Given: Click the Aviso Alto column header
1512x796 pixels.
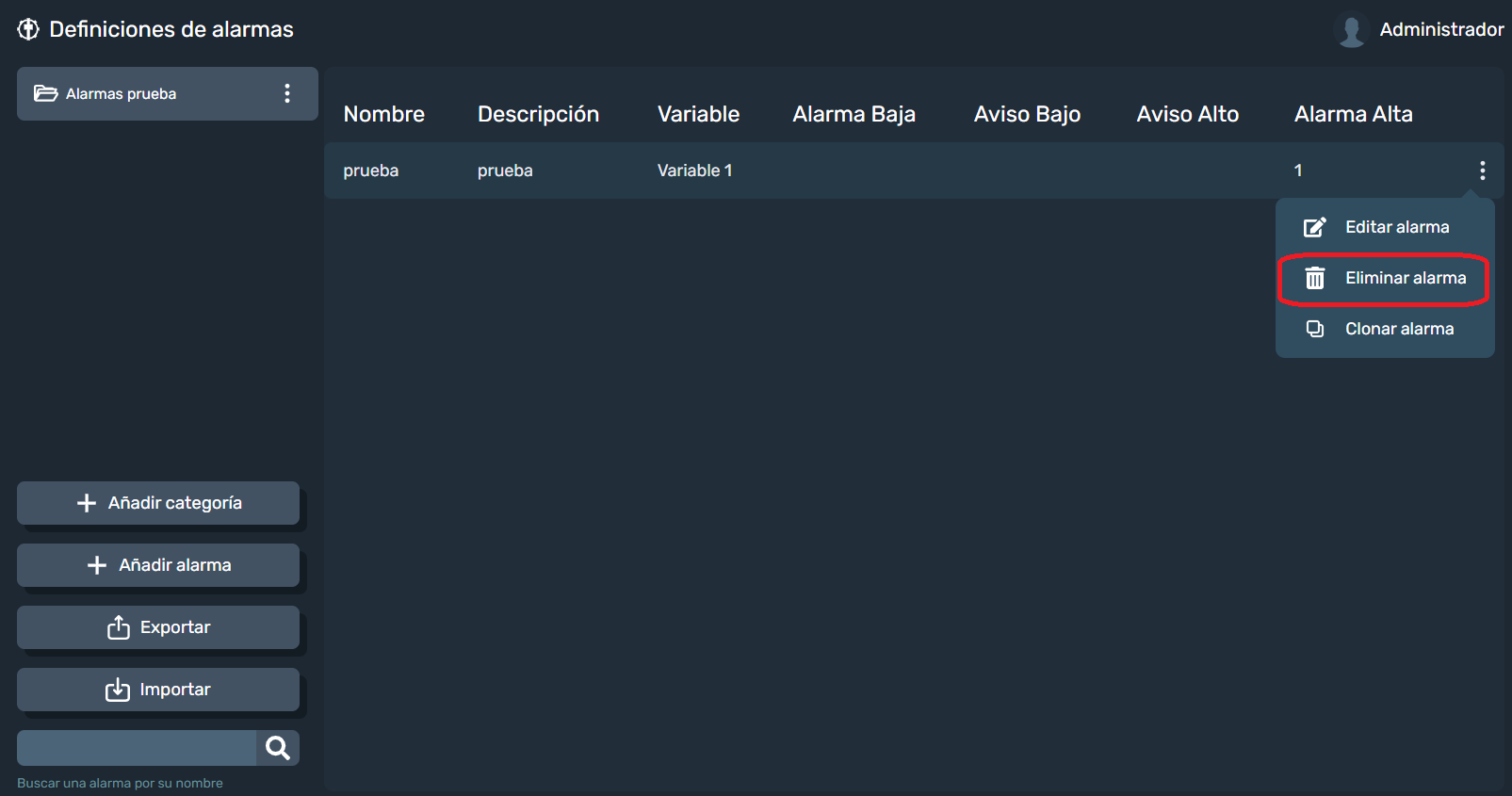Looking at the screenshot, I should (x=1187, y=114).
